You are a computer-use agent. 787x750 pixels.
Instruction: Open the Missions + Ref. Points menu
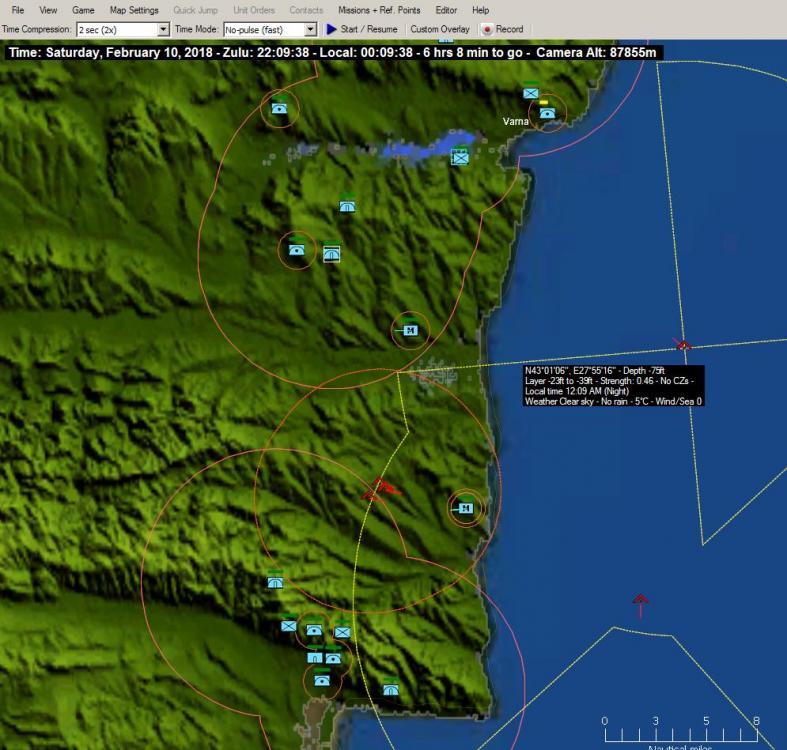click(379, 10)
